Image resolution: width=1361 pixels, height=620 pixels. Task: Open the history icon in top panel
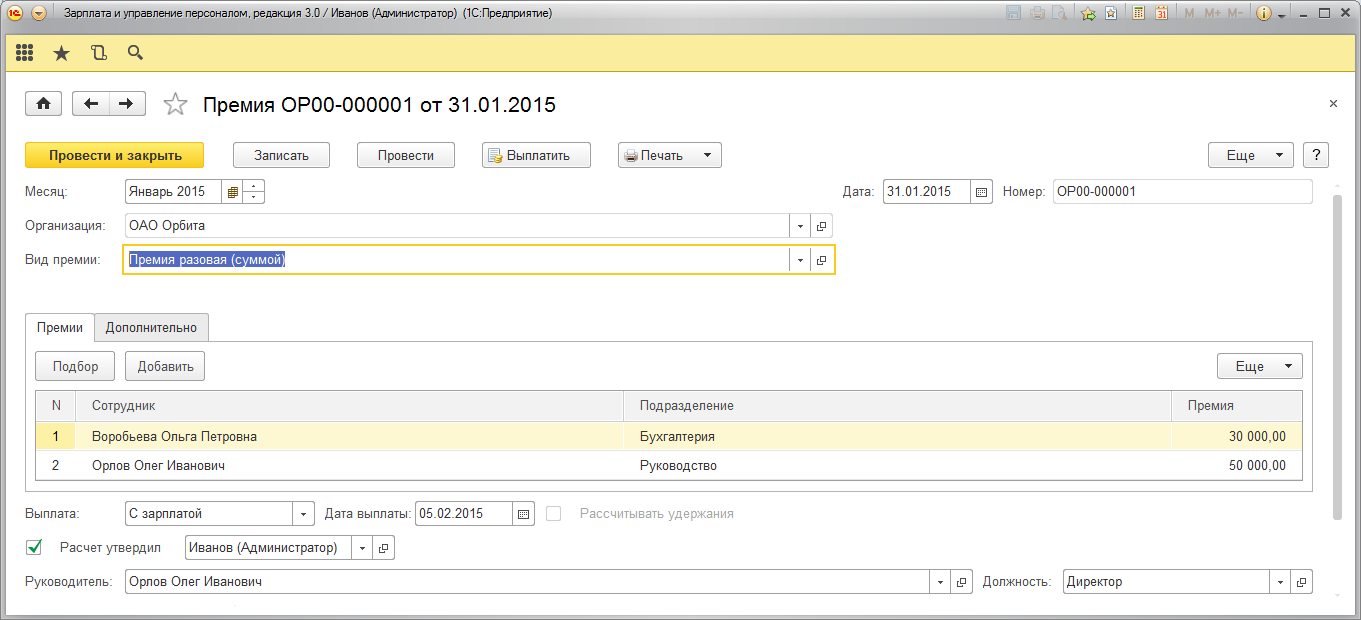click(x=98, y=53)
